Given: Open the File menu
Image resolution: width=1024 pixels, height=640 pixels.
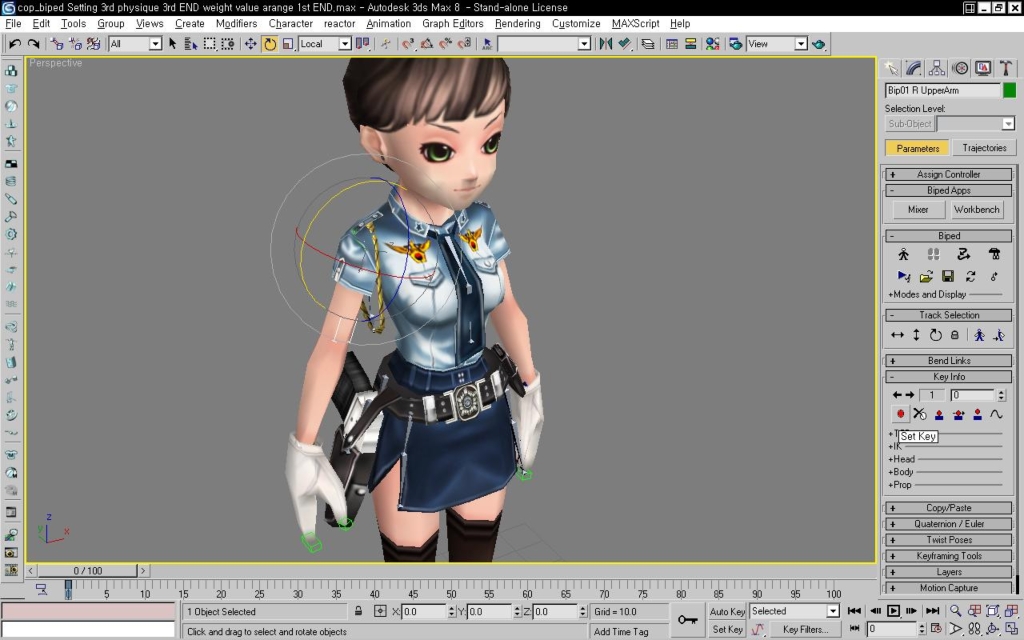Looking at the screenshot, I should [x=13, y=24].
